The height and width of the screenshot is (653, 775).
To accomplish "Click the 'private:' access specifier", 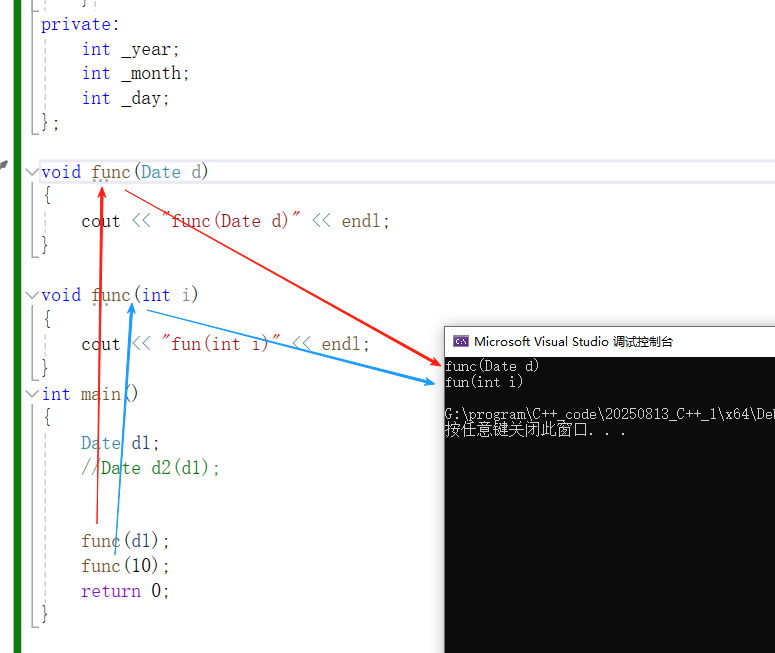I will point(80,24).
